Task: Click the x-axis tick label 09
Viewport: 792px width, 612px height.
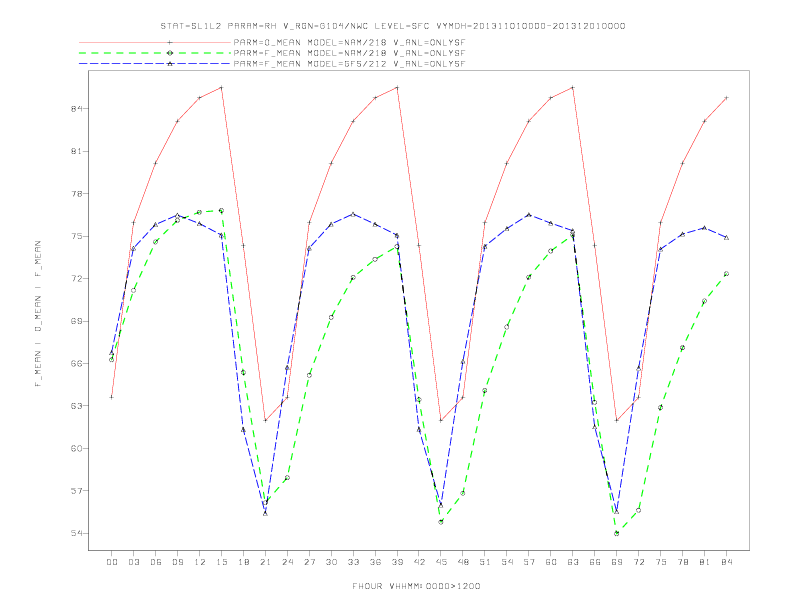Action: [177, 562]
